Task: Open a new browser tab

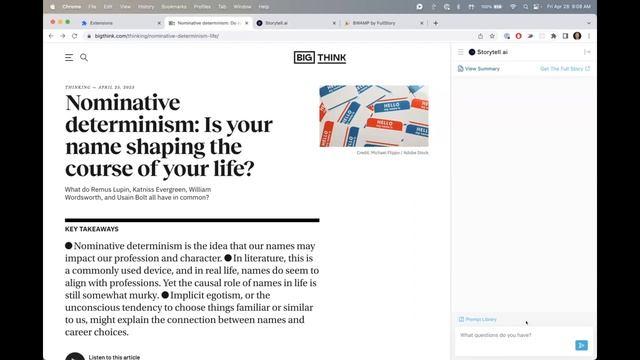Action: coord(436,23)
